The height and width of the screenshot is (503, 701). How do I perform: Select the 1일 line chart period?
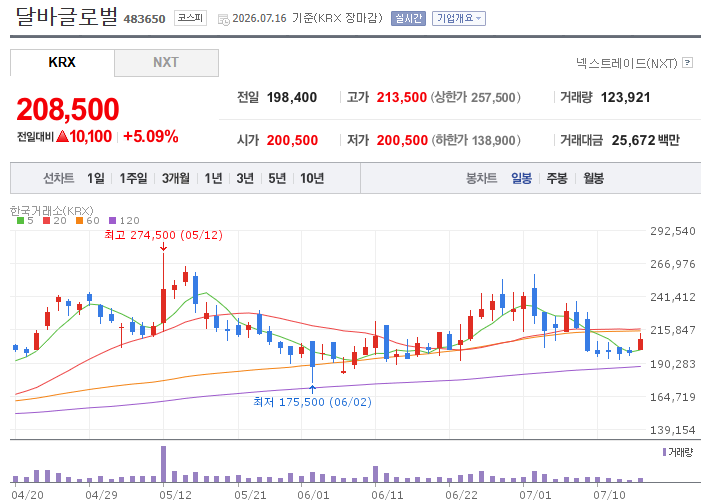click(96, 178)
